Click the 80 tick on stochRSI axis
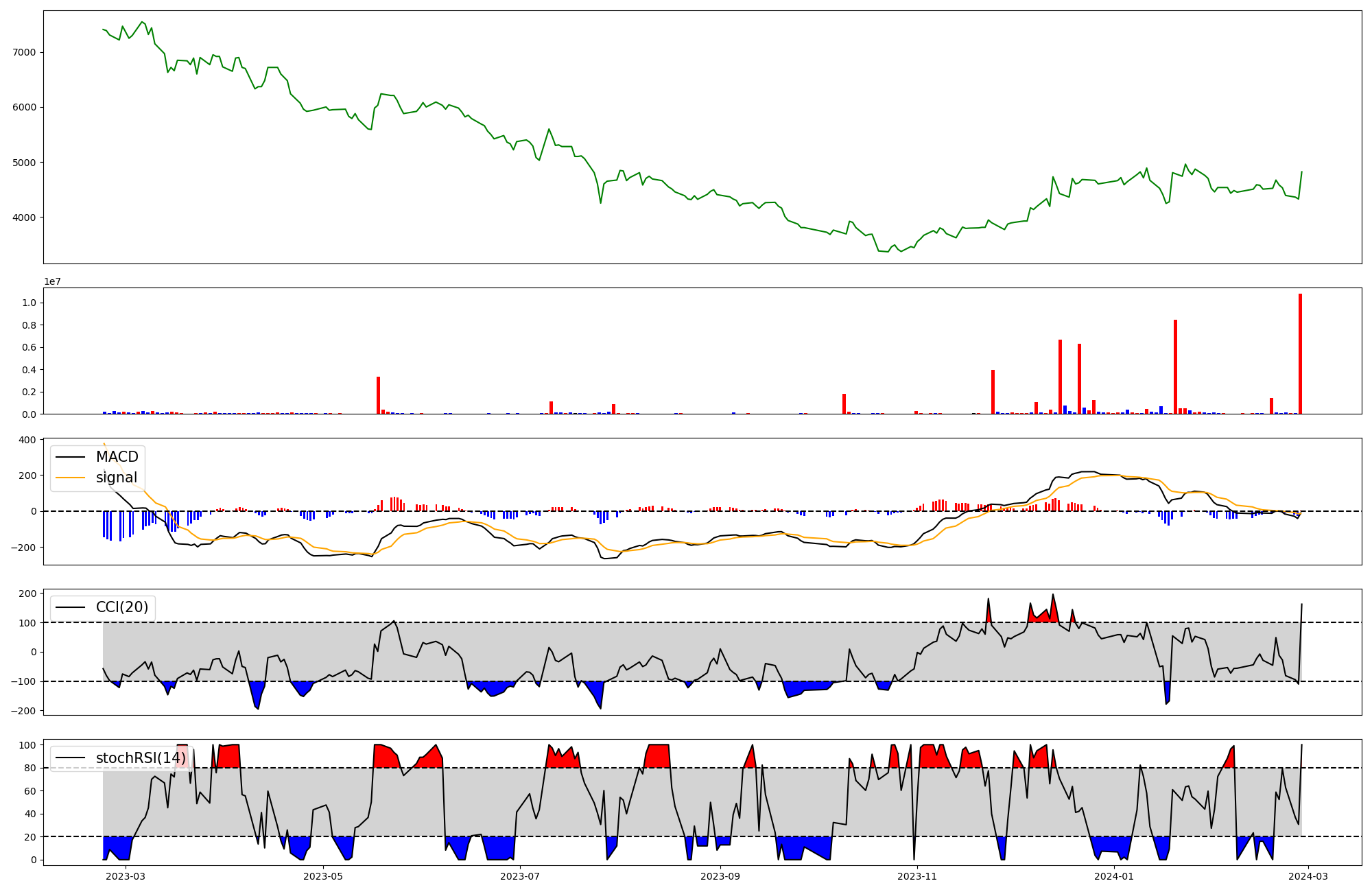The image size is (1372, 892). tap(30, 768)
